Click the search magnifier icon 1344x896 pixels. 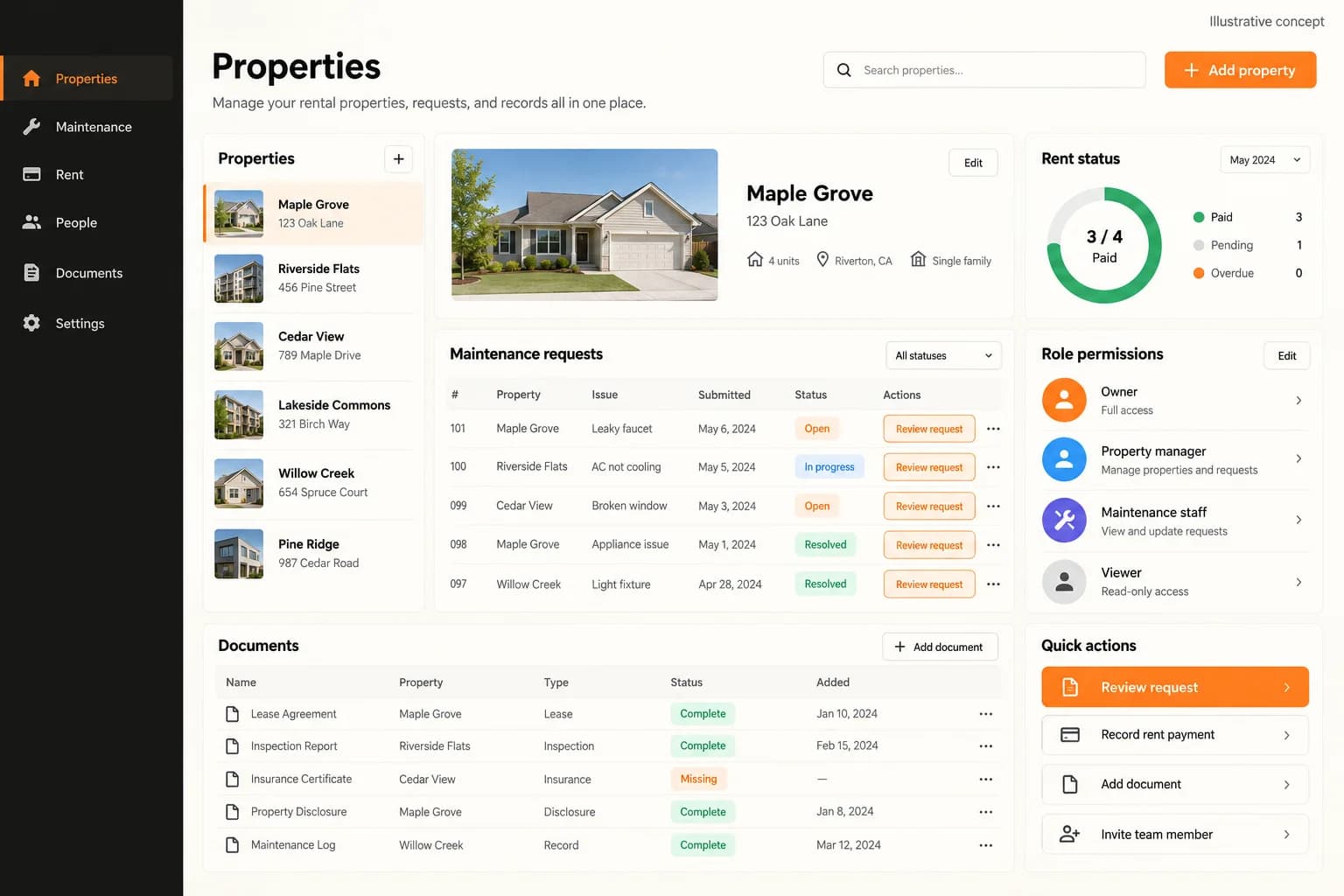pyautogui.click(x=843, y=70)
